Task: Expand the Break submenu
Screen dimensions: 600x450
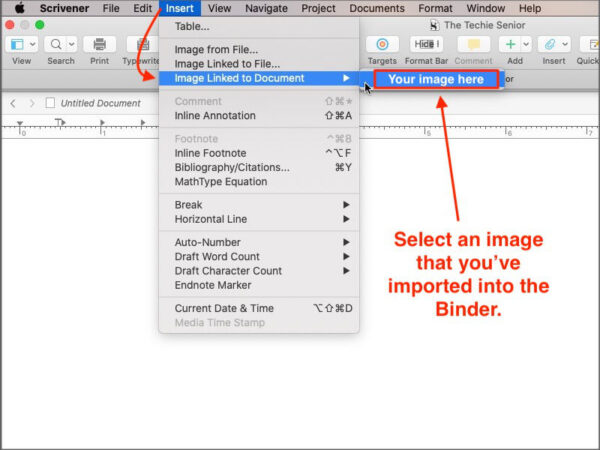Action: pos(259,205)
